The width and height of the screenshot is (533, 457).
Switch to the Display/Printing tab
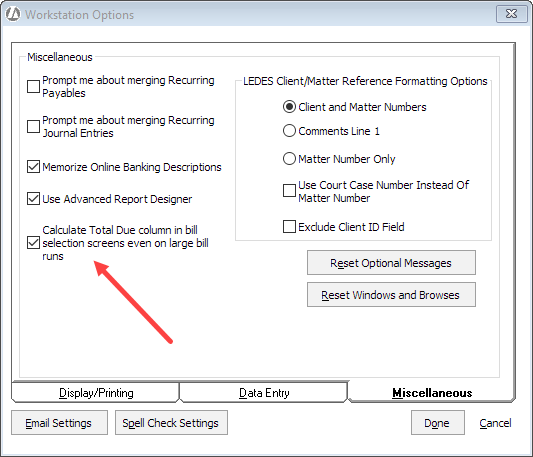96,393
